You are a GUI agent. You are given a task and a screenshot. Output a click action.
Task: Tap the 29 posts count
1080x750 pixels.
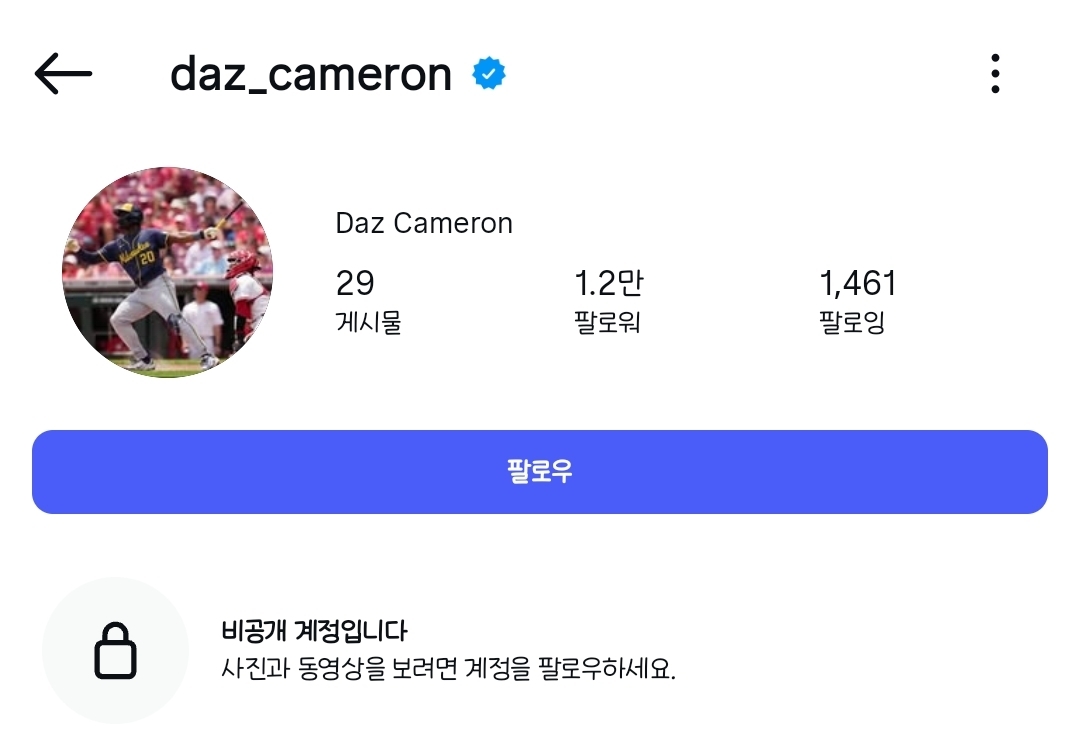coord(355,283)
